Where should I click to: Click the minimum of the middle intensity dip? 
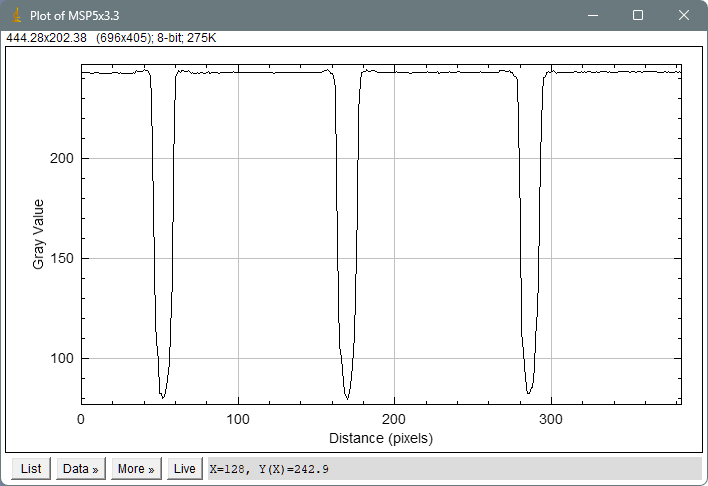pos(347,398)
